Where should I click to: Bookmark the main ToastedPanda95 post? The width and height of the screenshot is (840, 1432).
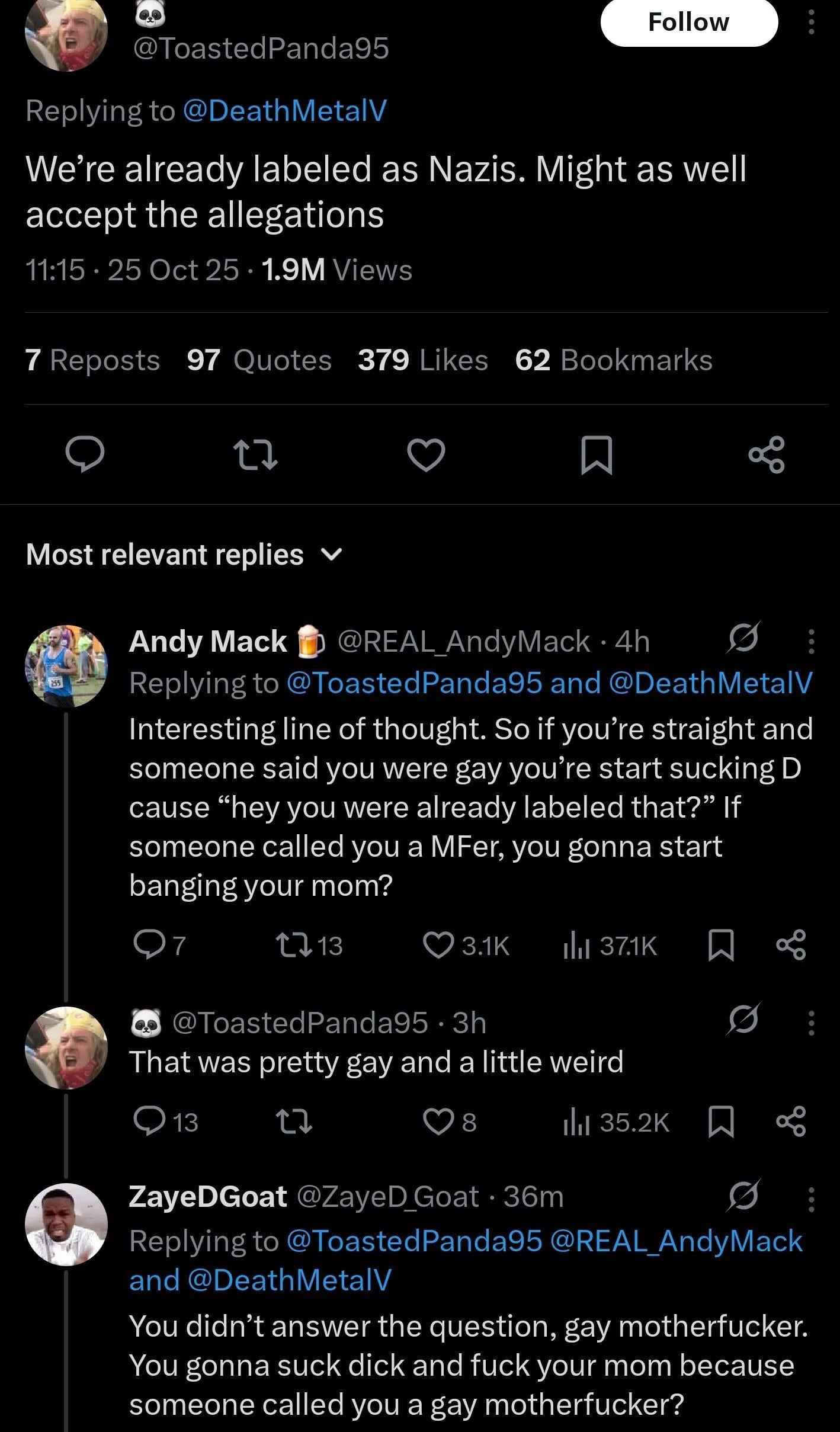click(x=596, y=454)
